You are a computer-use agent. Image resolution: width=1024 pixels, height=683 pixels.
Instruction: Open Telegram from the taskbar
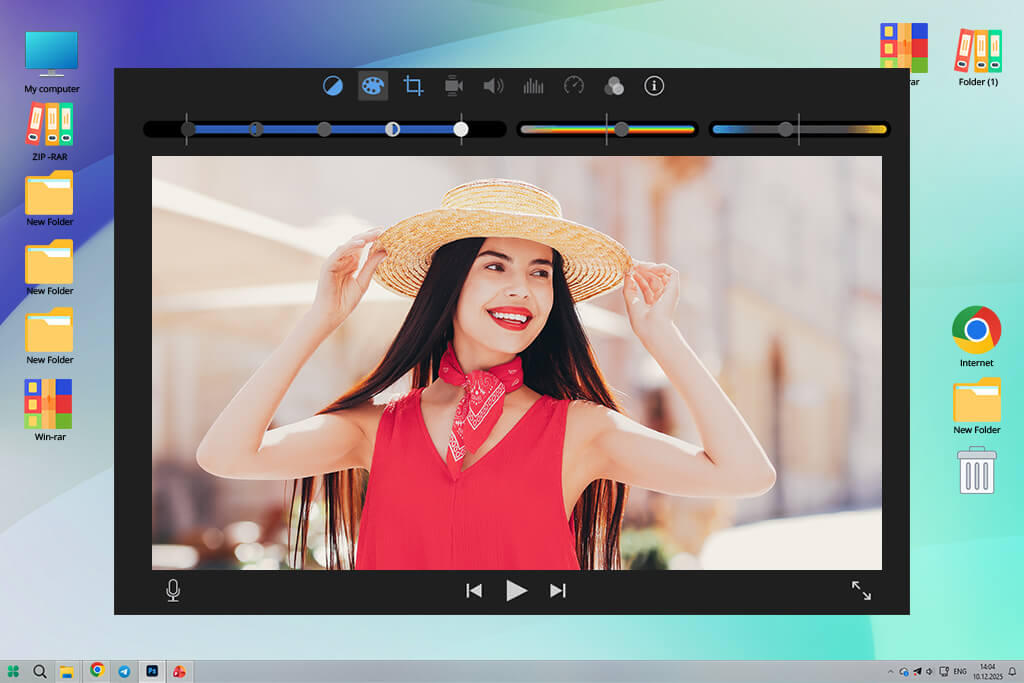pyautogui.click(x=124, y=671)
